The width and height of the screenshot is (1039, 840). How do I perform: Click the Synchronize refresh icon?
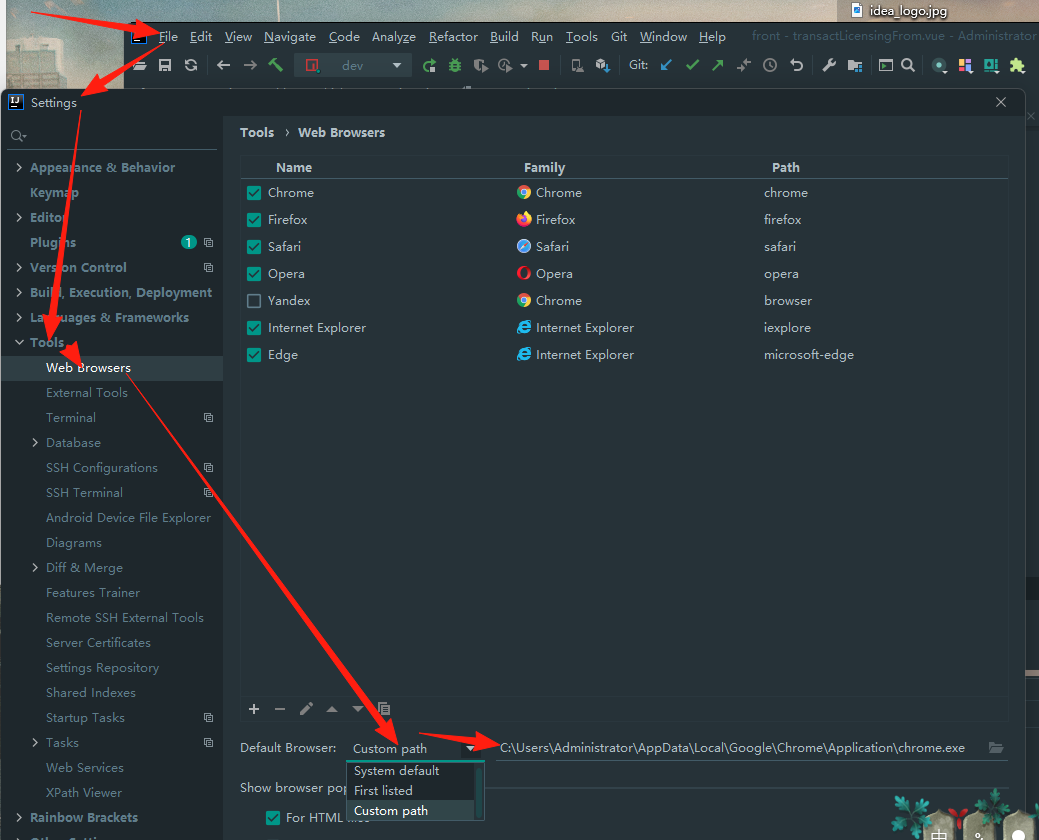click(x=191, y=65)
